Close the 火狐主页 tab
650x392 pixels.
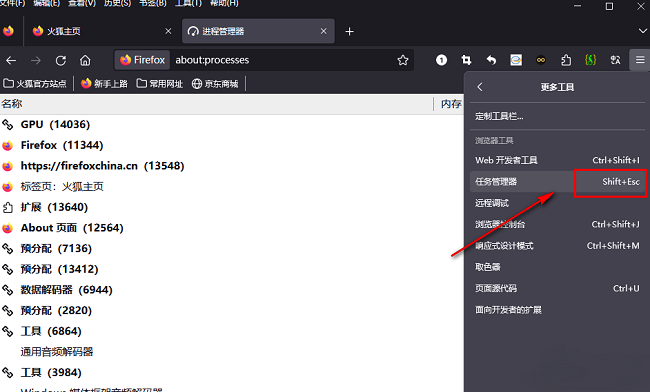click(x=168, y=31)
